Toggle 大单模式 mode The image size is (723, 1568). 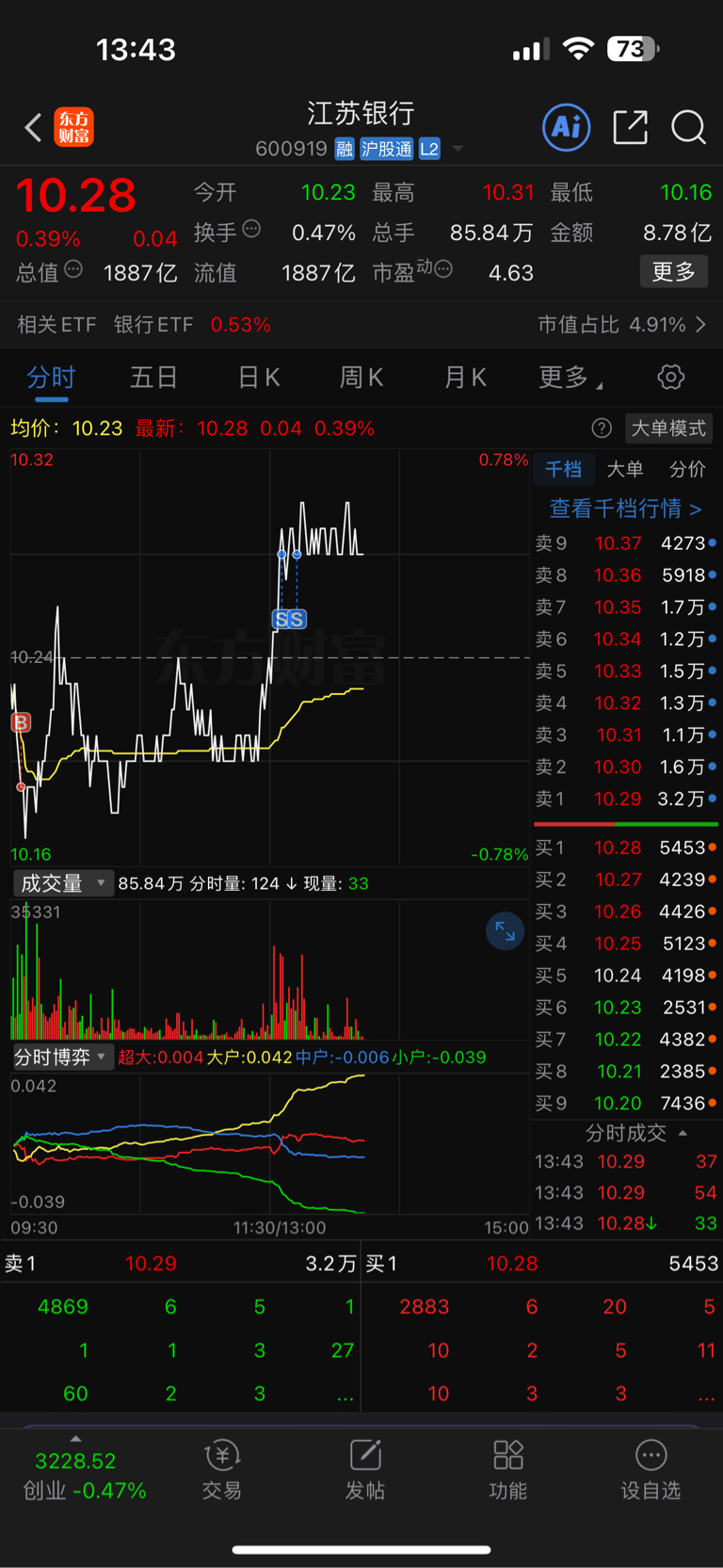668,428
